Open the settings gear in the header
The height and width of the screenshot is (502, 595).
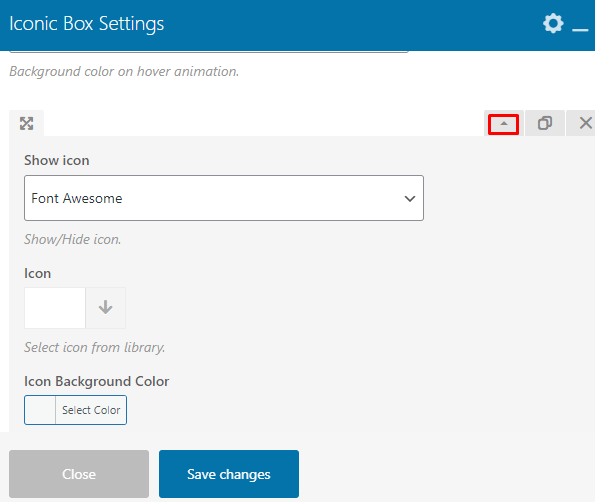click(x=553, y=24)
